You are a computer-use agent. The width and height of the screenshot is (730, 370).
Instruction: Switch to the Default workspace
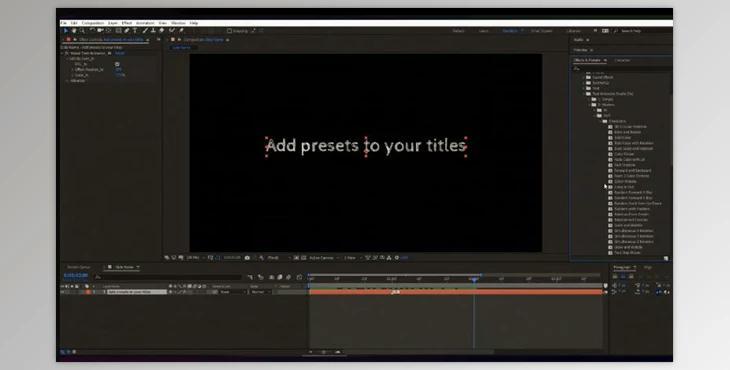459,31
